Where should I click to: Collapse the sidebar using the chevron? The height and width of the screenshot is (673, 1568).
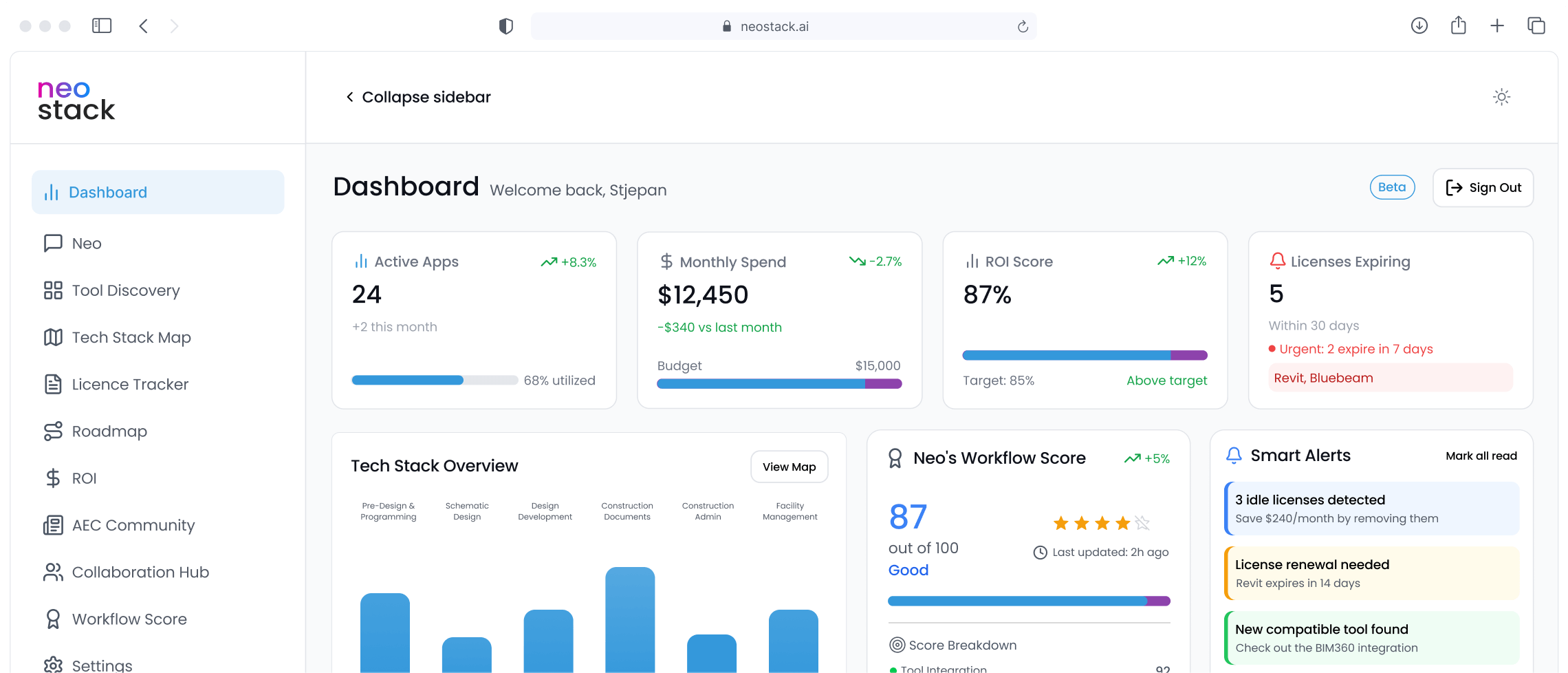pos(351,96)
